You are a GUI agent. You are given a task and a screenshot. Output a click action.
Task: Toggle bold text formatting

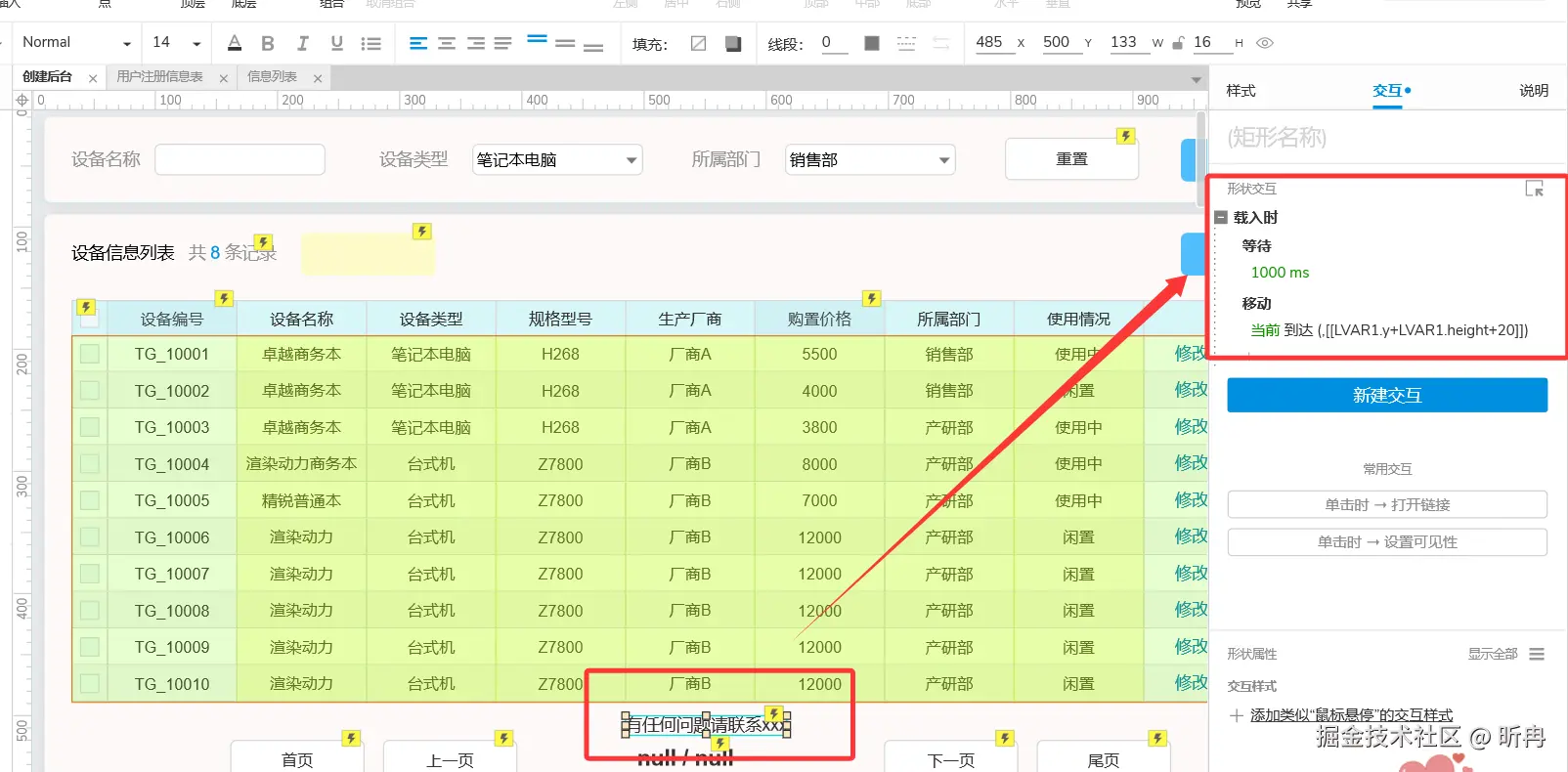tap(268, 43)
